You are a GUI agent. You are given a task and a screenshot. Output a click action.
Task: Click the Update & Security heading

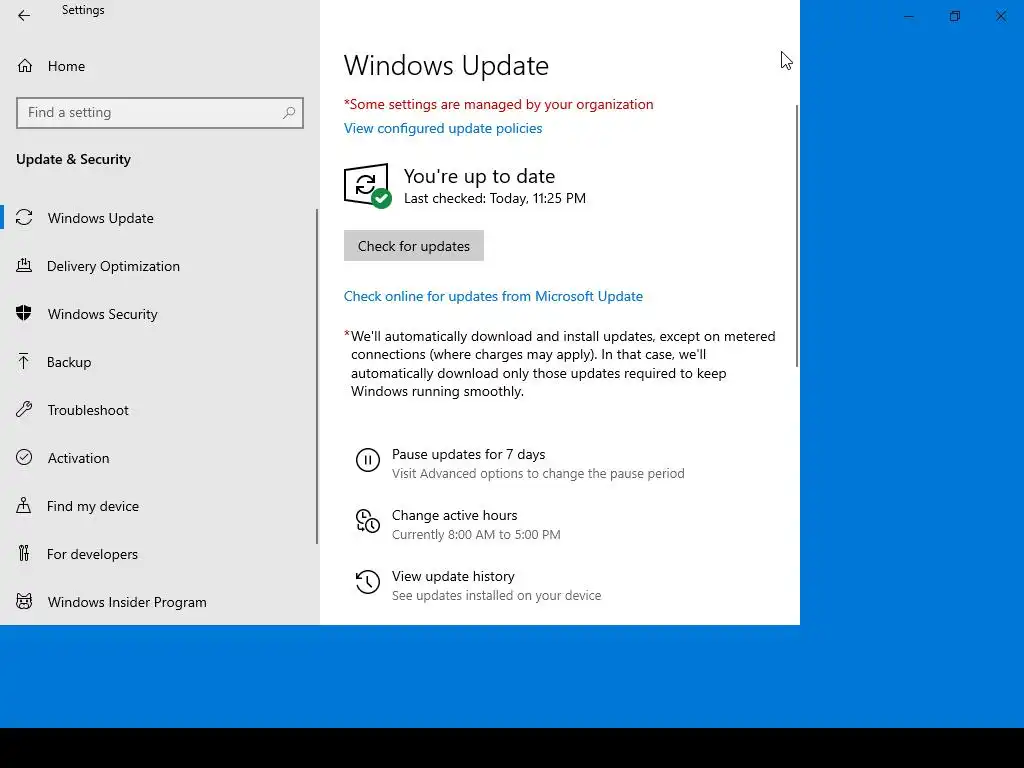coord(73,159)
